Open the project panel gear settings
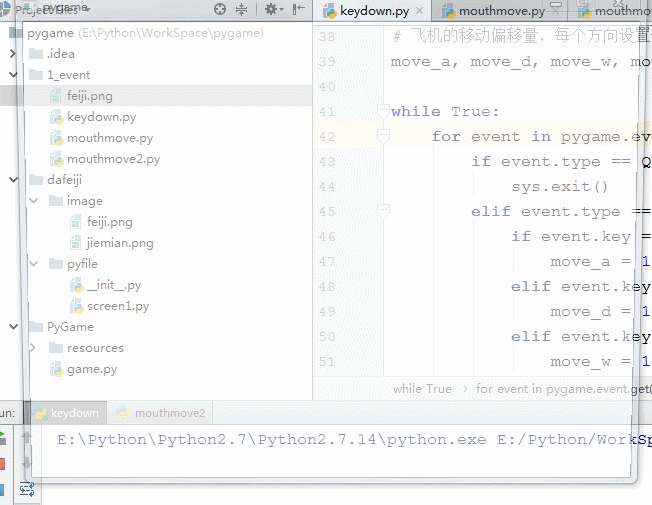The image size is (652, 505). 273,9
